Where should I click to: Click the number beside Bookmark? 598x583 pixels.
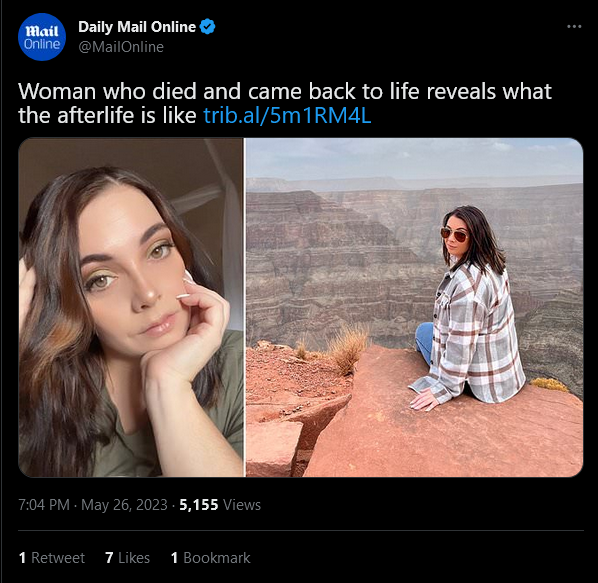(174, 558)
